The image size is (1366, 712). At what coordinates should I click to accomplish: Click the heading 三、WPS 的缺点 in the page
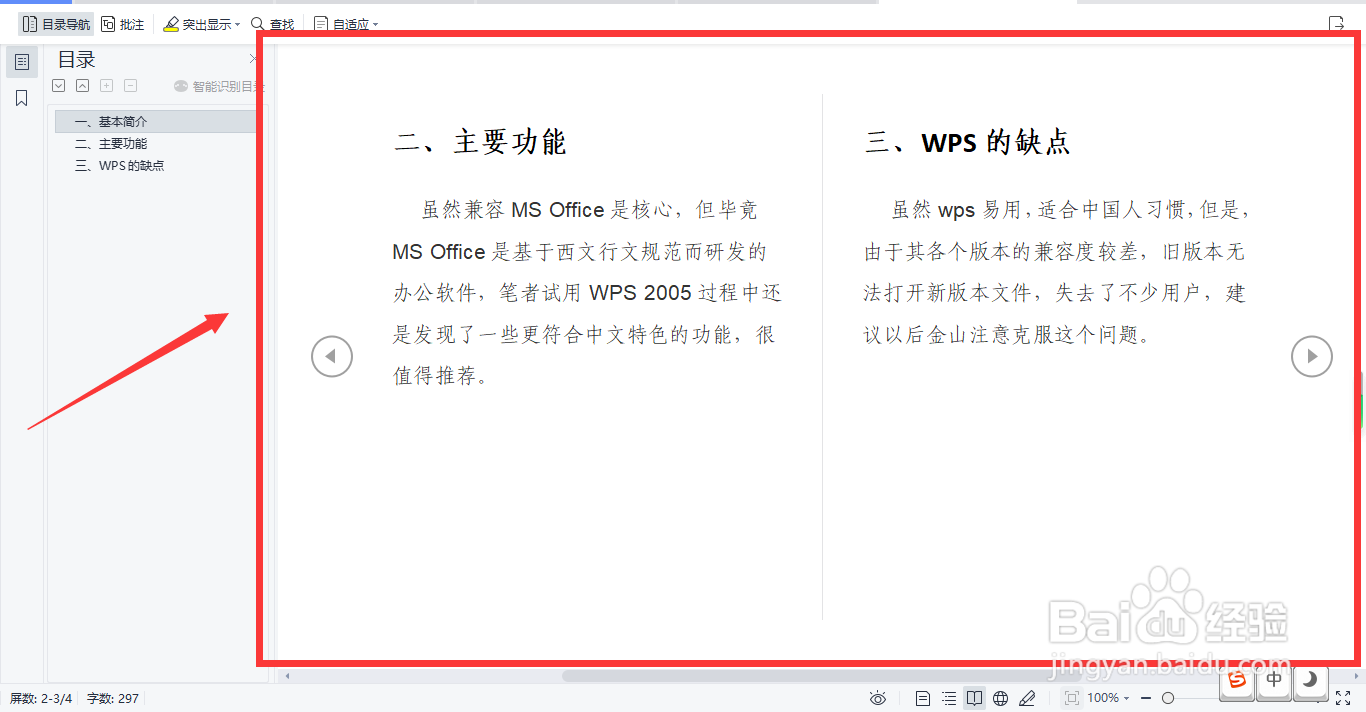pyautogui.click(x=968, y=142)
